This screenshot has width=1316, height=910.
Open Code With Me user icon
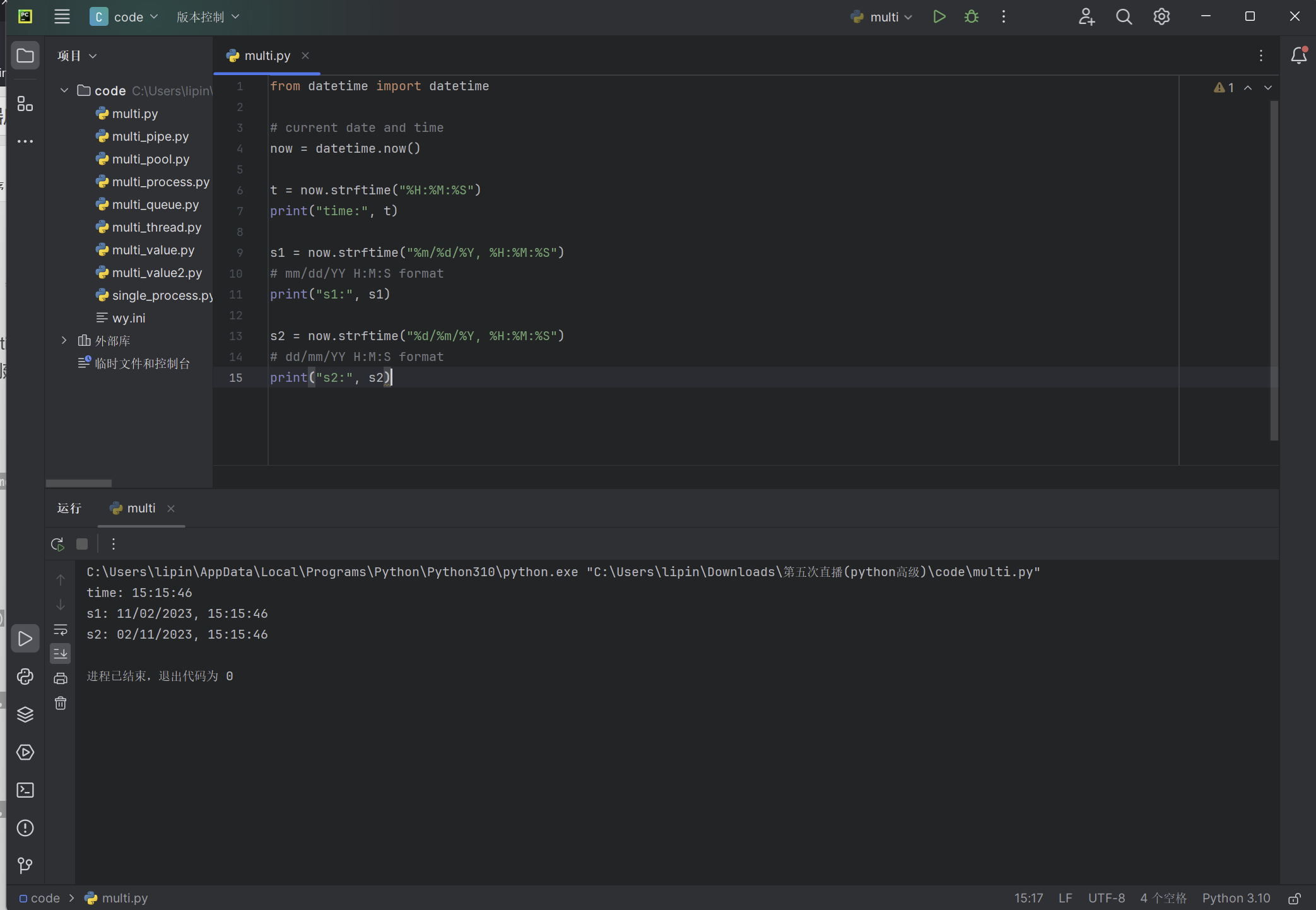pyautogui.click(x=1086, y=17)
